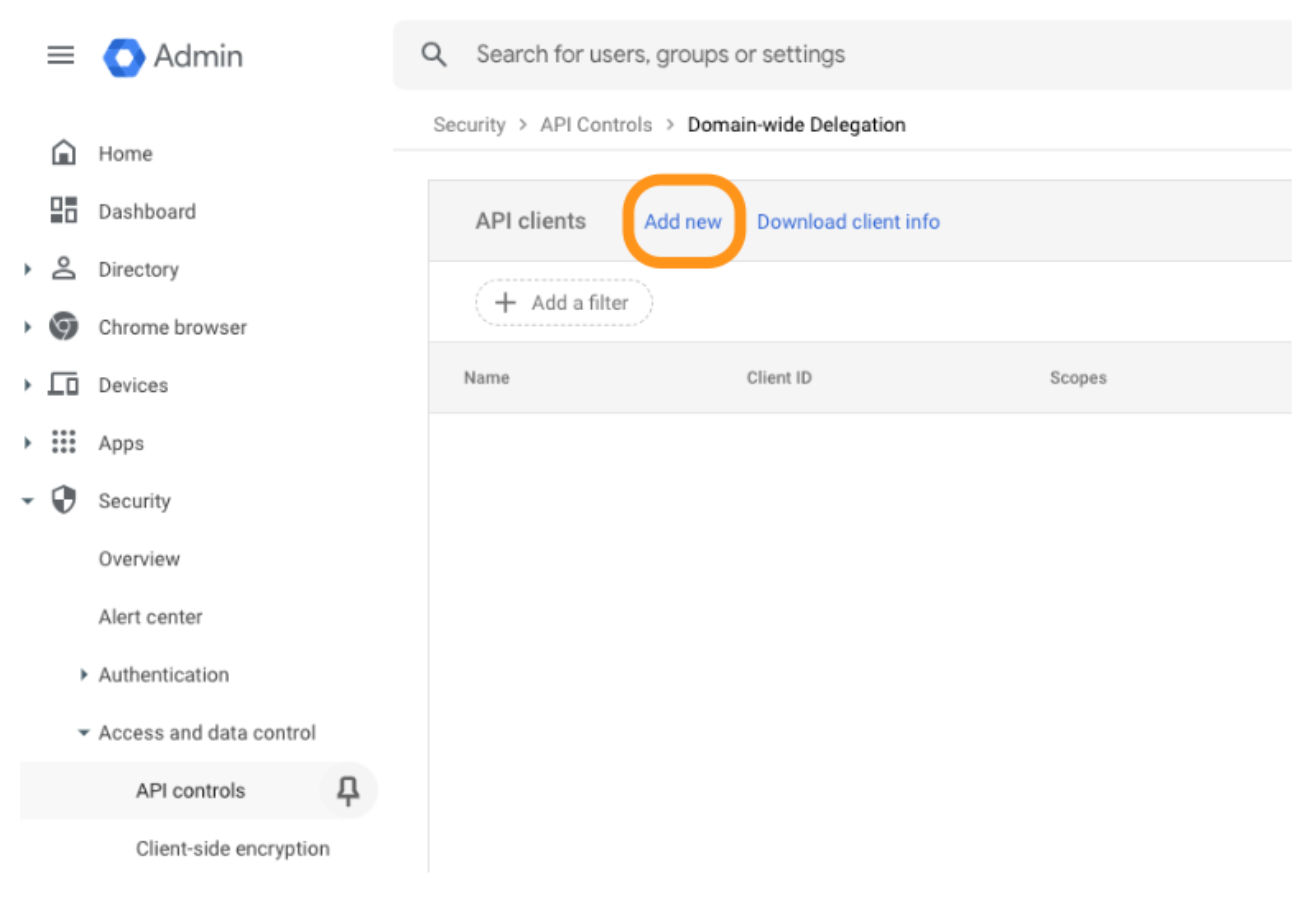
Task: Click the search magnifier icon
Action: [433, 54]
